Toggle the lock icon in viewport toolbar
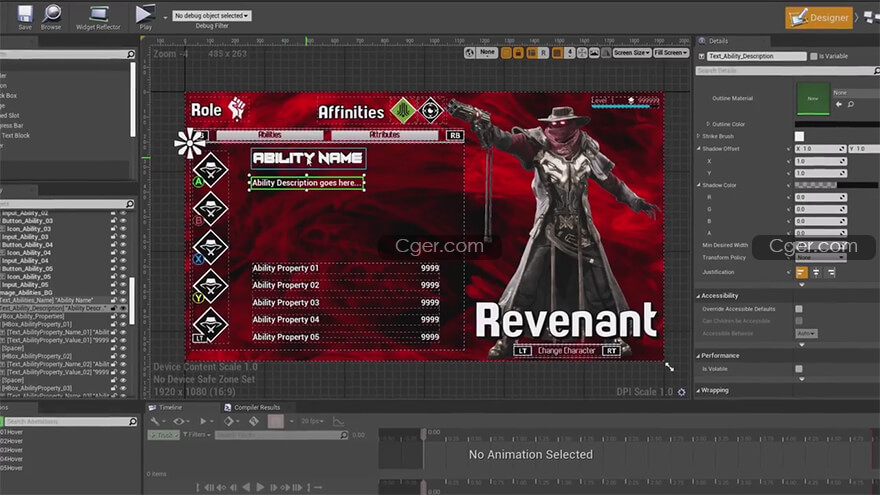The image size is (880, 495). pos(518,53)
